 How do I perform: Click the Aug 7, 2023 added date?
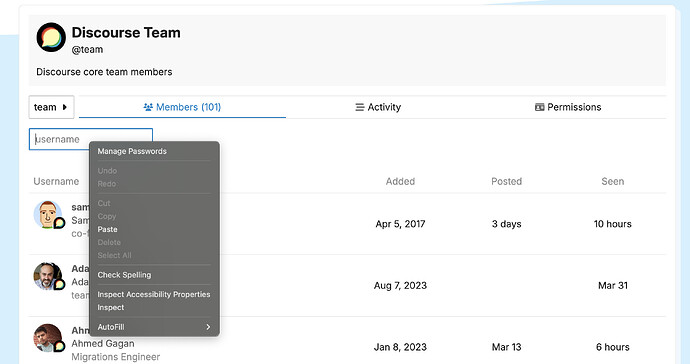pyautogui.click(x=400, y=286)
